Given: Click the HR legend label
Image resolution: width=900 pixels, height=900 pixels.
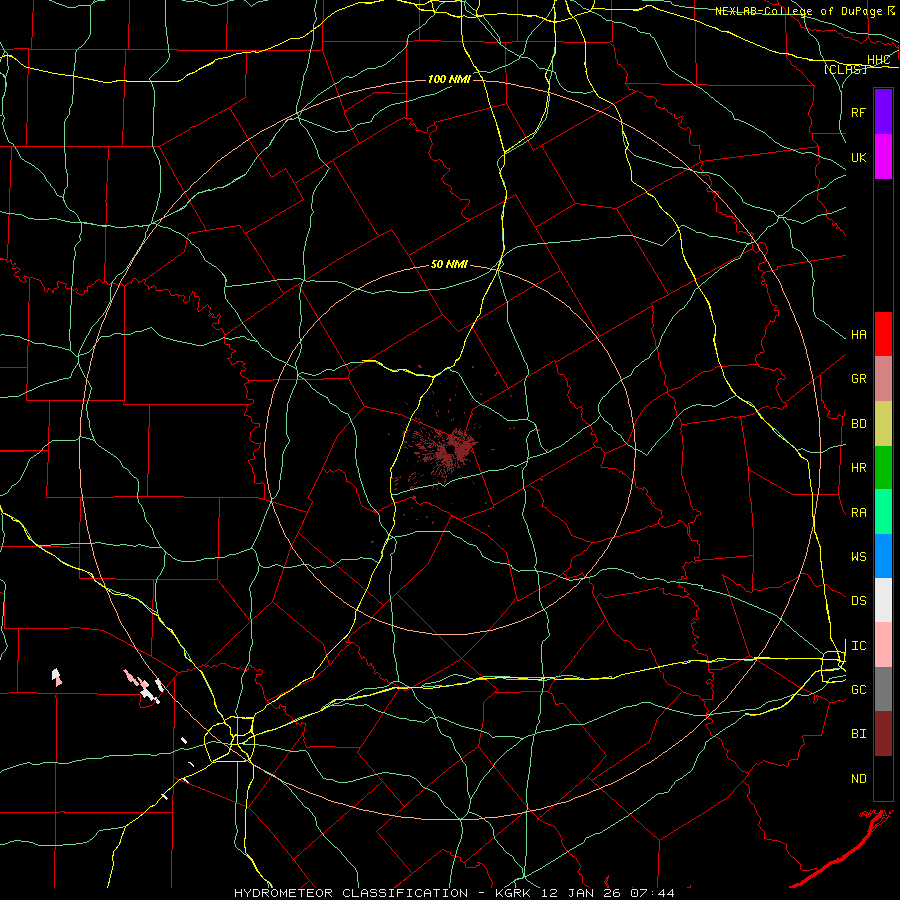Looking at the screenshot, I should click(858, 468).
